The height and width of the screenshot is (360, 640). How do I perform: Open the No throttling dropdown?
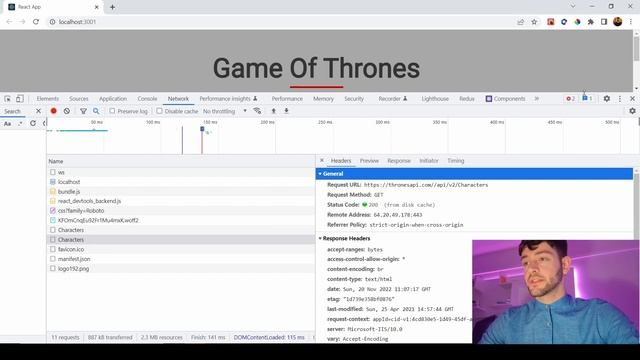tap(225, 111)
